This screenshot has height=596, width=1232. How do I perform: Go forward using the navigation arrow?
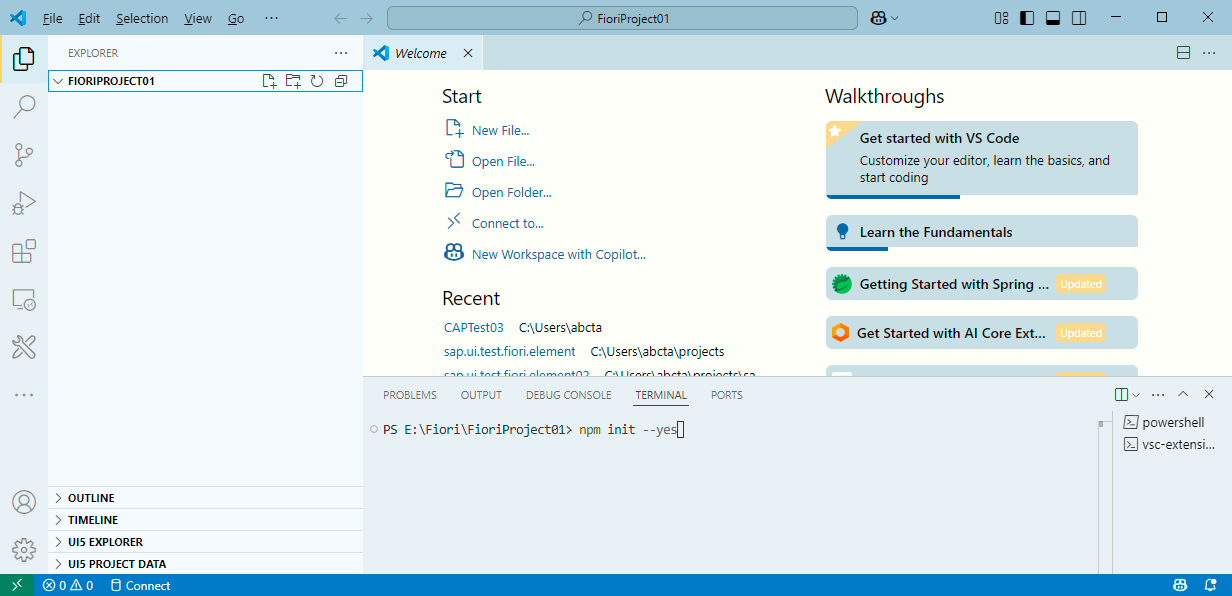pyautogui.click(x=367, y=18)
